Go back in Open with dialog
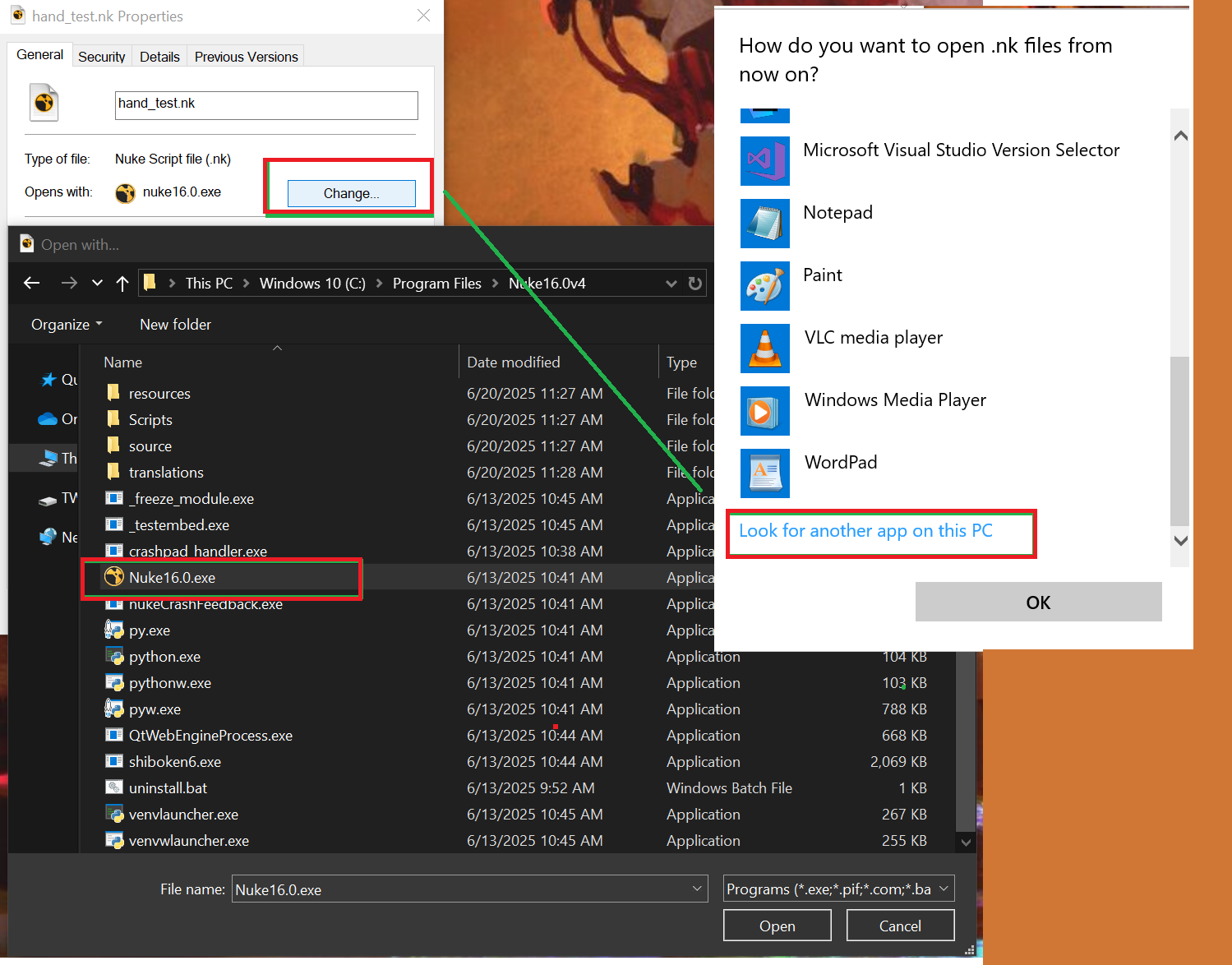 (x=32, y=283)
